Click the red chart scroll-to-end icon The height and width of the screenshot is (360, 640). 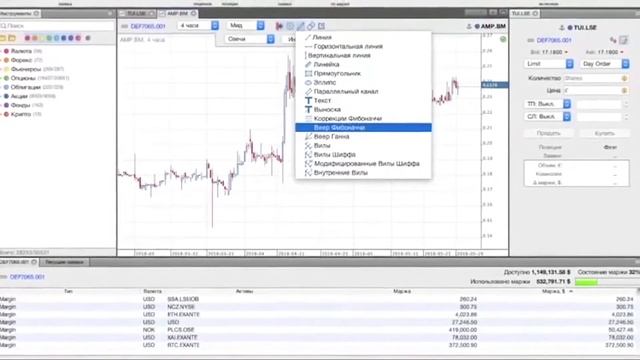279,26
